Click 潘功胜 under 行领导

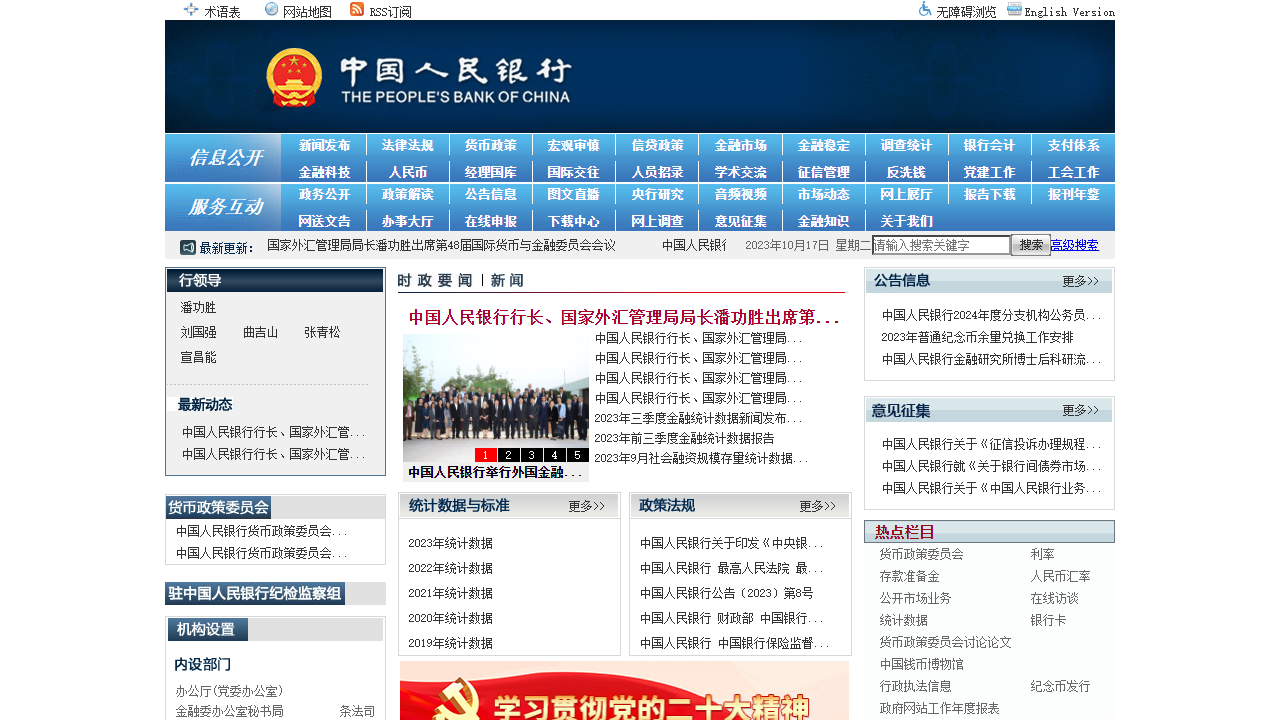pos(197,307)
